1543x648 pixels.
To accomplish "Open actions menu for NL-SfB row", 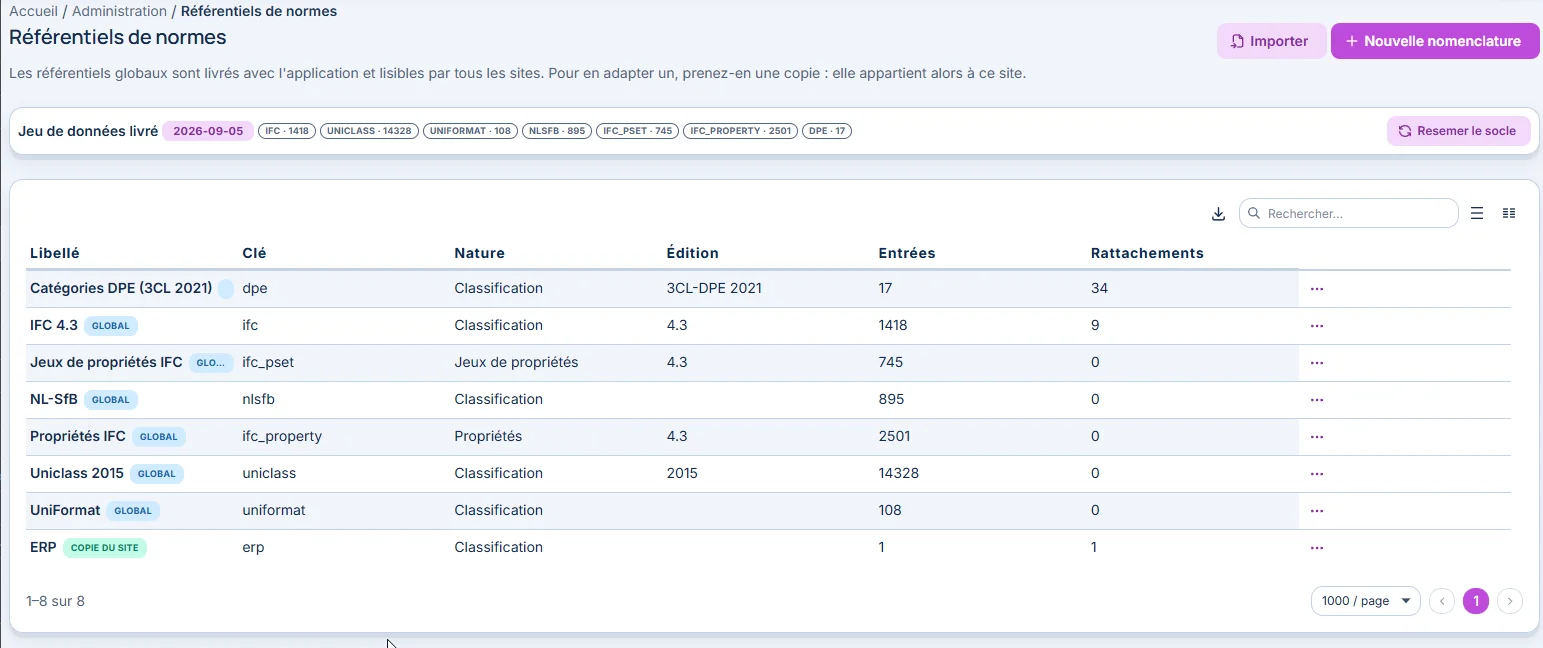I will [1317, 400].
